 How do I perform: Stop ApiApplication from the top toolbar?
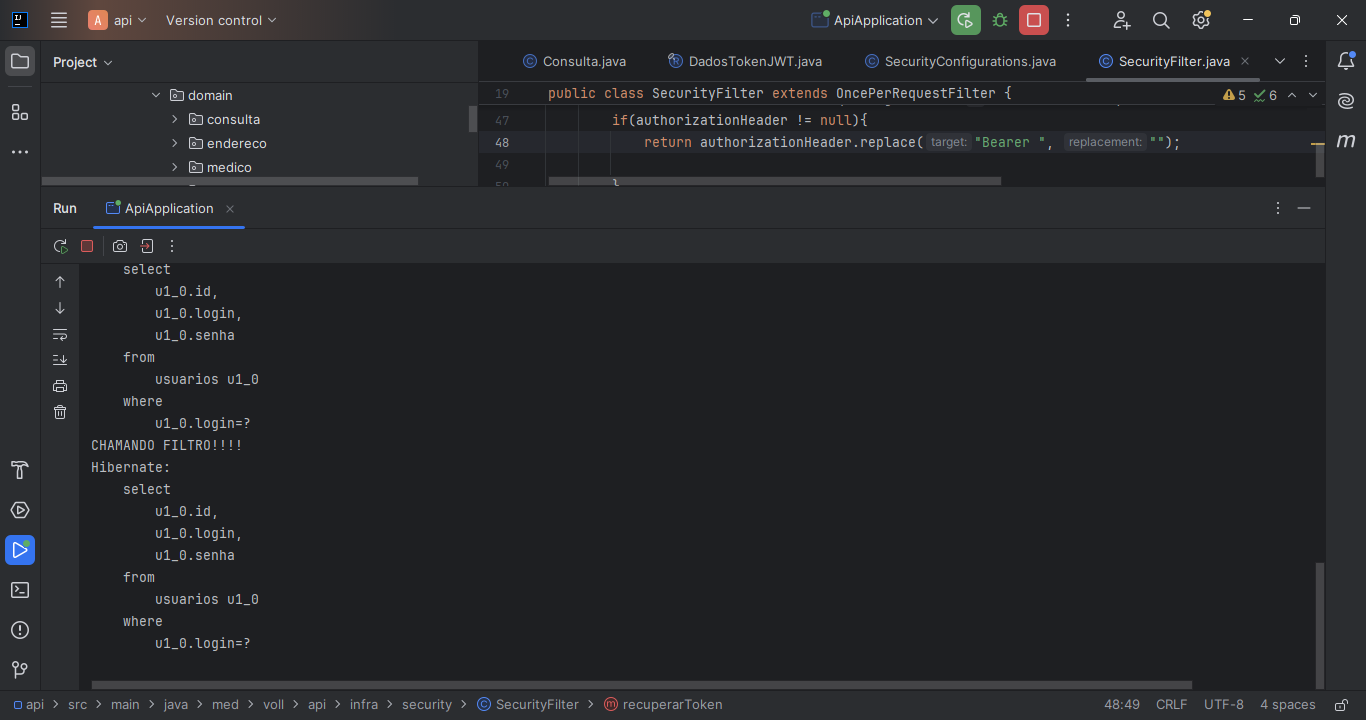click(1034, 20)
